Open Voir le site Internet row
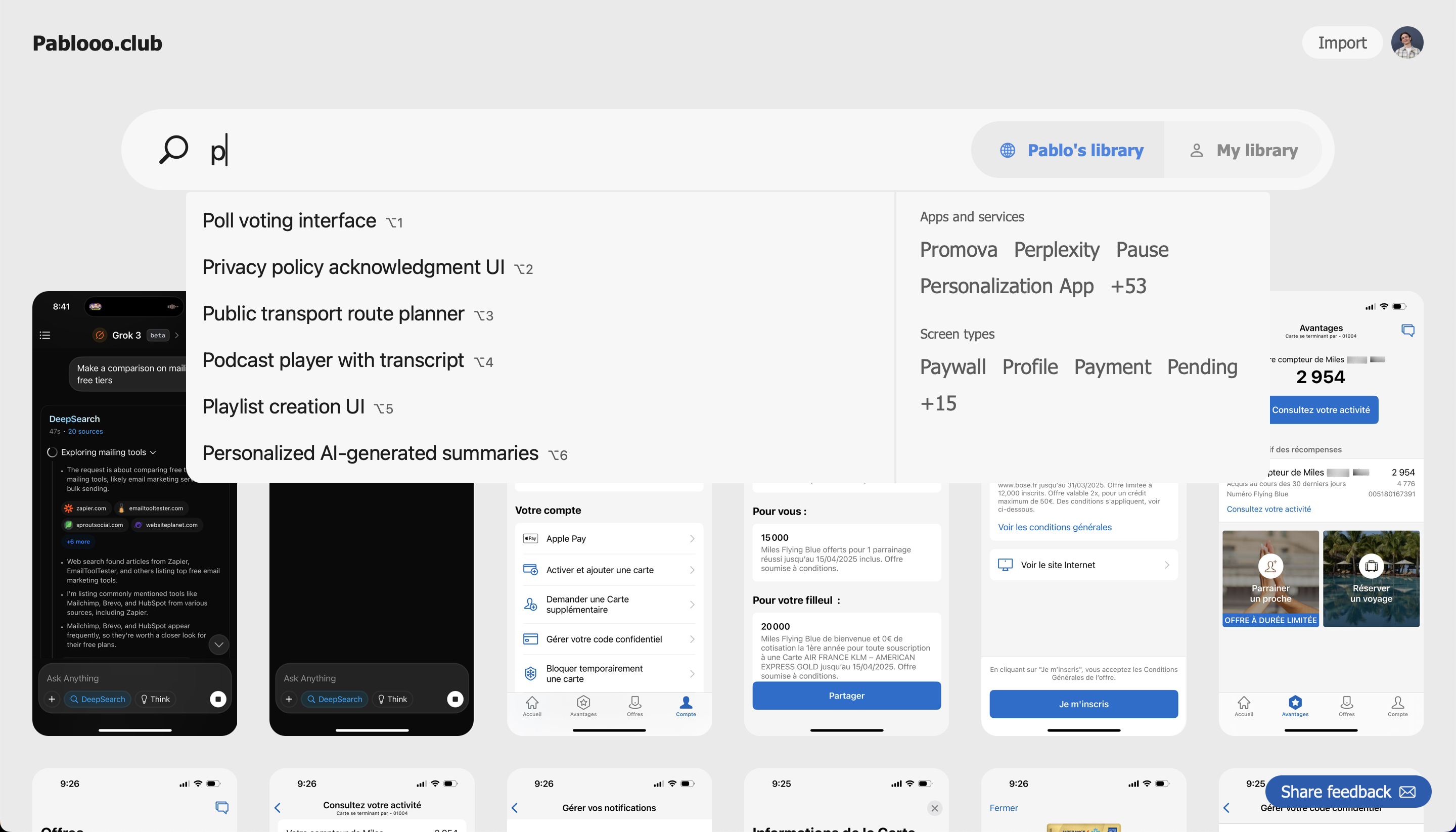This screenshot has height=832, width=1456. [x=1083, y=565]
